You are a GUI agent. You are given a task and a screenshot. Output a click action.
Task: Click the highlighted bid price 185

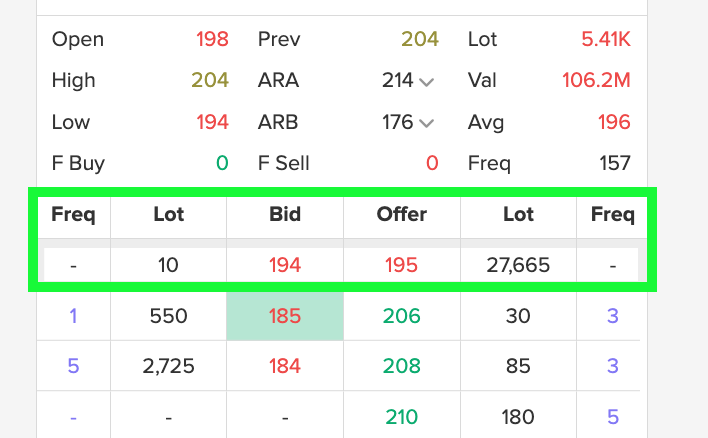(x=285, y=317)
